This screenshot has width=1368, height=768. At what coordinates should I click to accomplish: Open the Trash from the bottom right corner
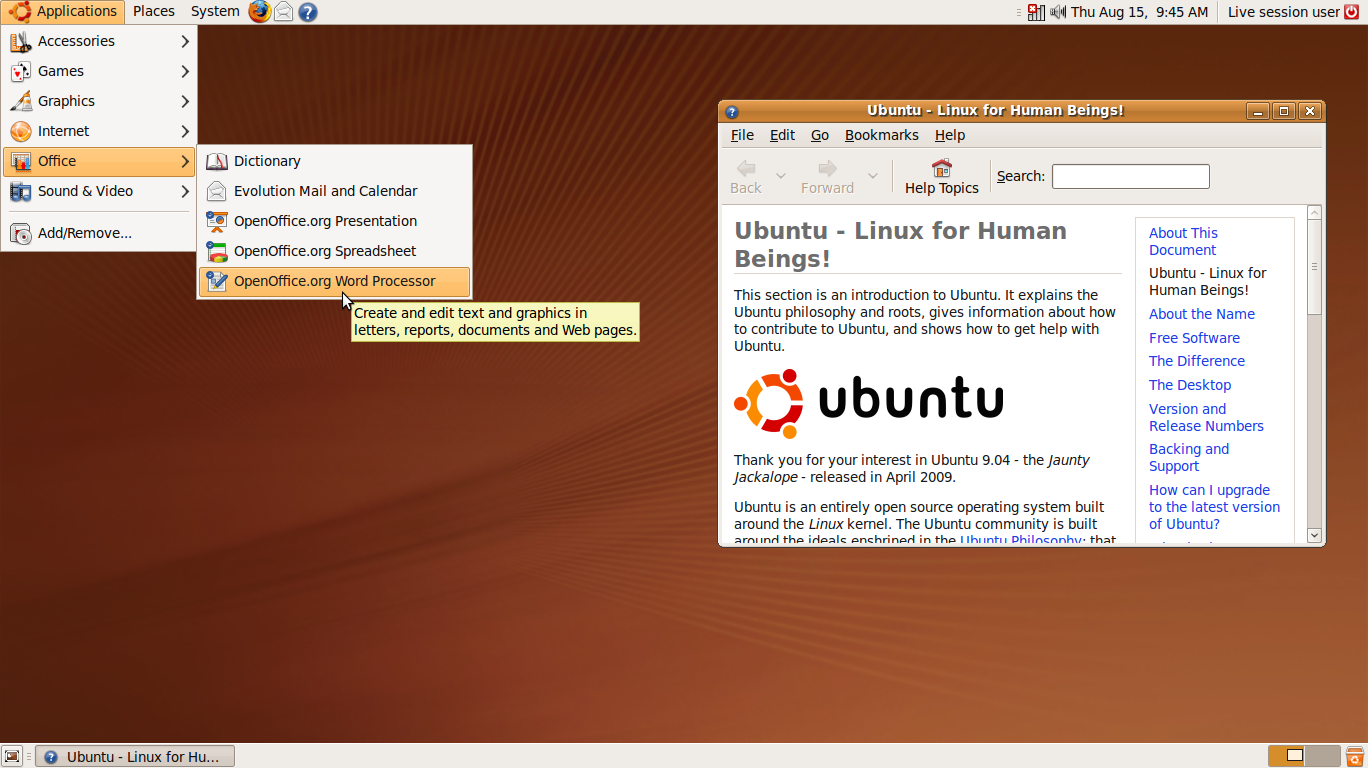pyautogui.click(x=1356, y=756)
